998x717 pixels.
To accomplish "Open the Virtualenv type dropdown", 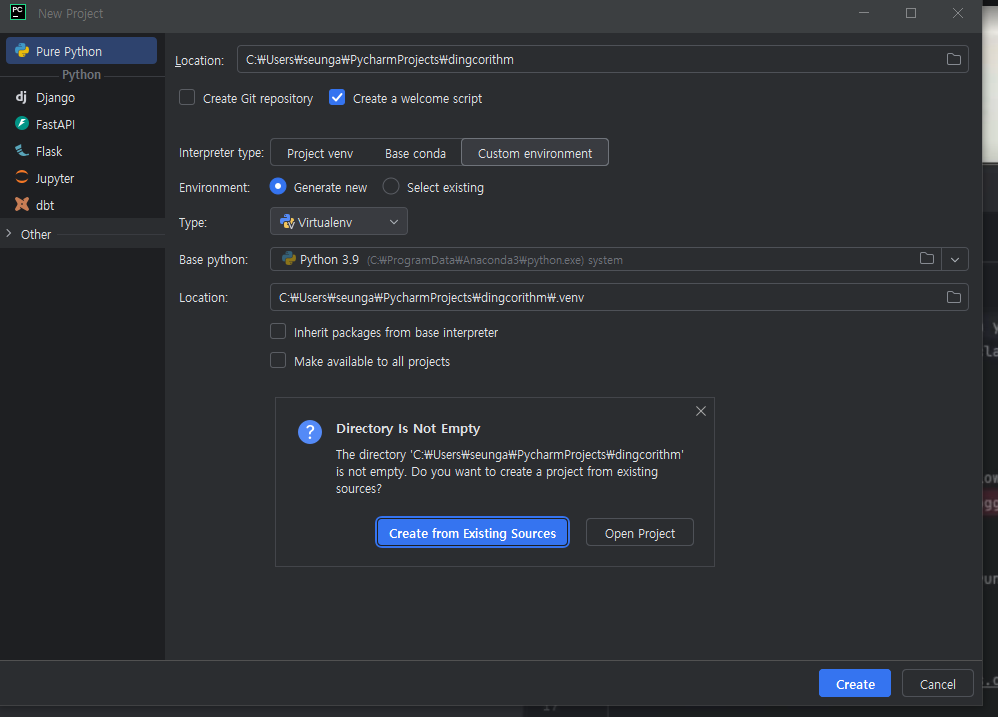I will pyautogui.click(x=339, y=221).
